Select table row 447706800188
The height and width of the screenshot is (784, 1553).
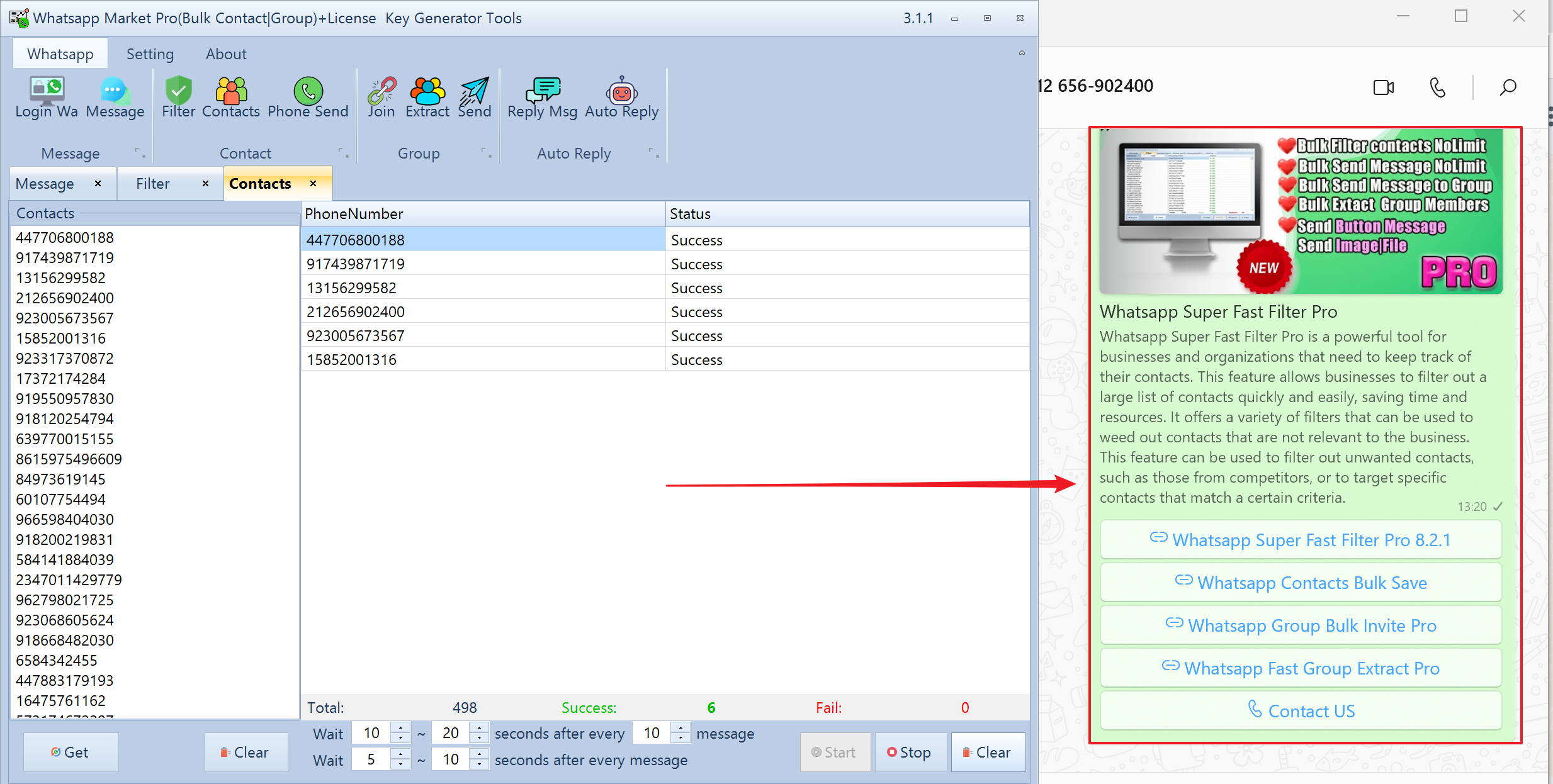665,240
